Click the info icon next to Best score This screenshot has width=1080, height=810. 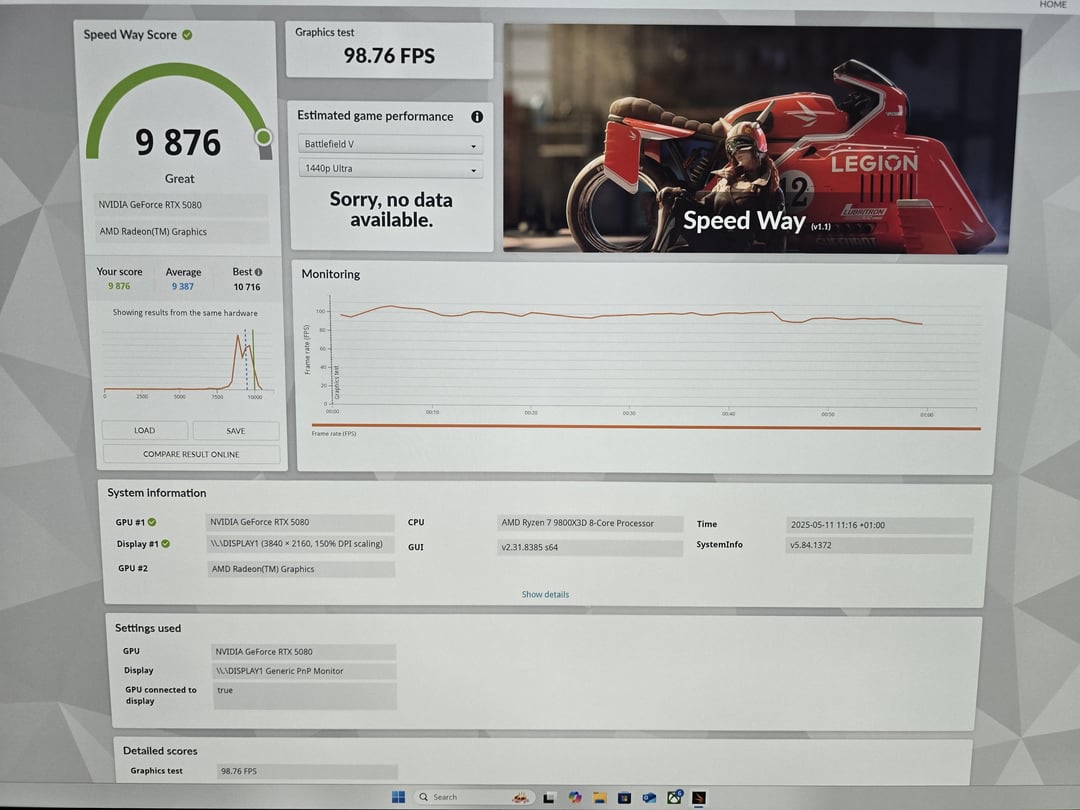tap(258, 272)
